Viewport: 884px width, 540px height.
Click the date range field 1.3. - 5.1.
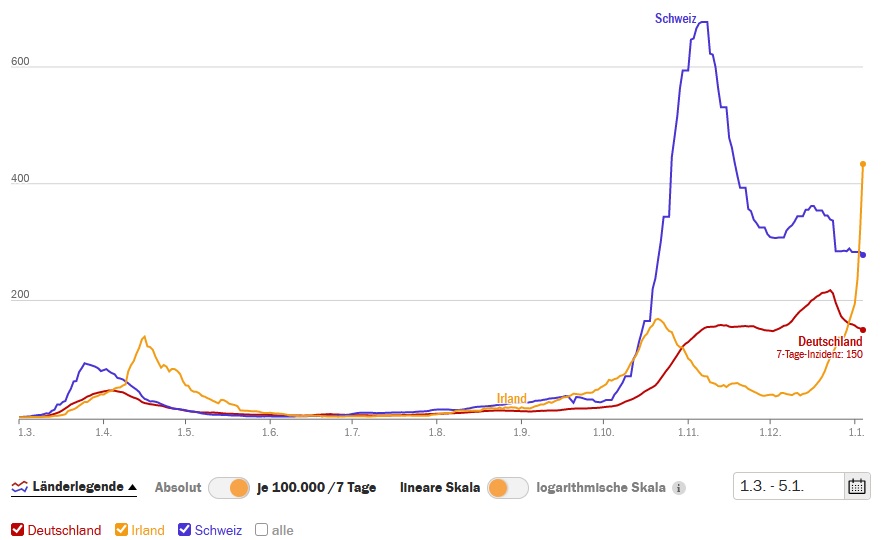click(788, 486)
